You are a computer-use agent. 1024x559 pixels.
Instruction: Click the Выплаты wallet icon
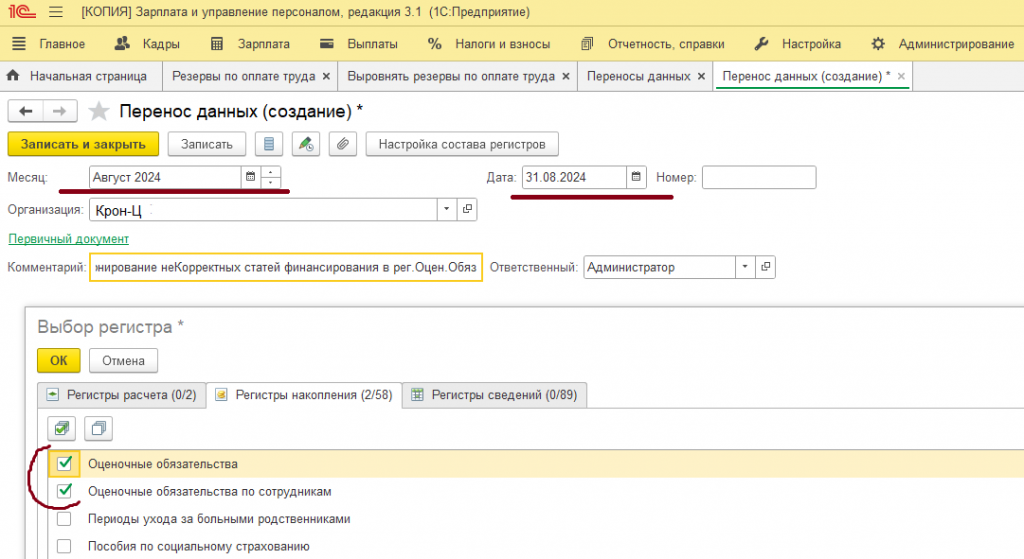click(x=327, y=44)
